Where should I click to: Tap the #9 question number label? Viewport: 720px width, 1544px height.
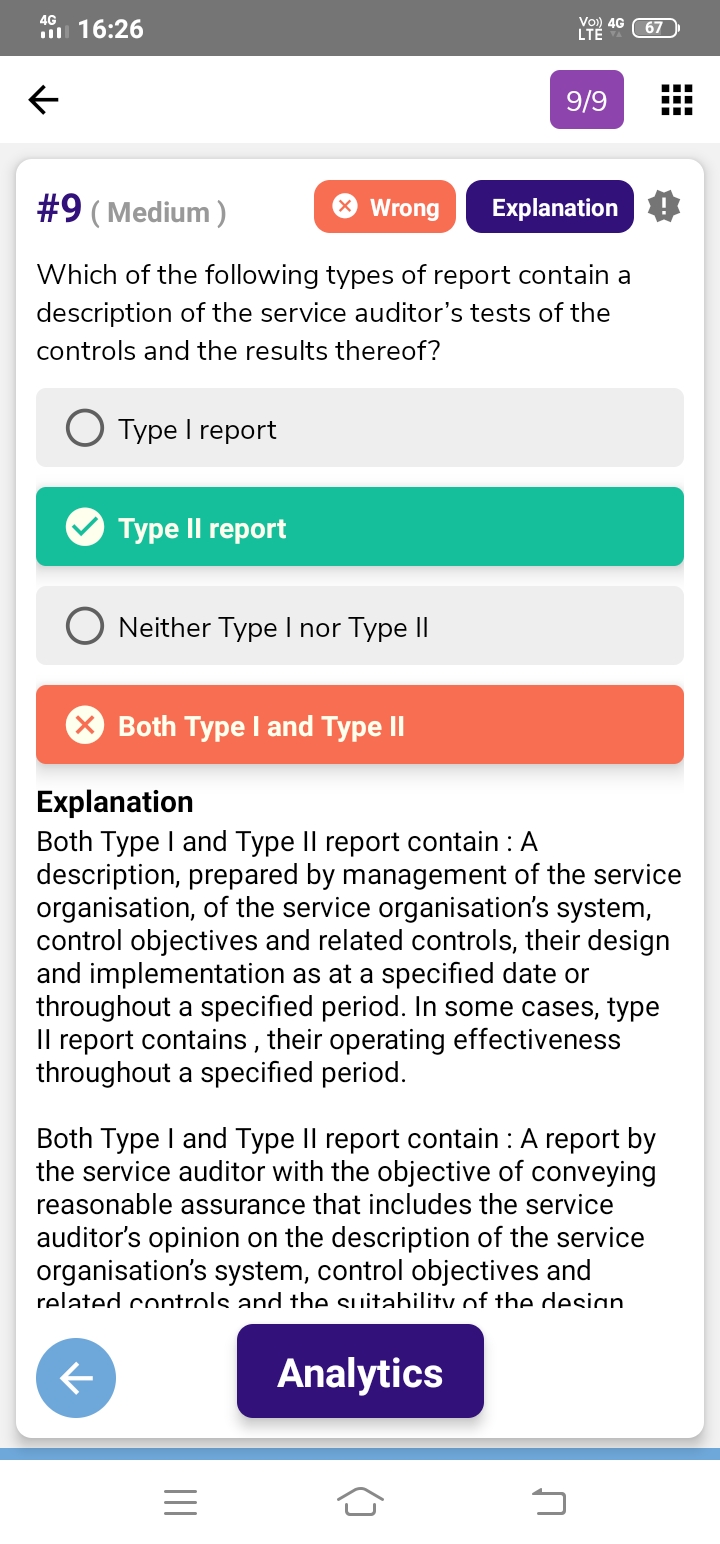(59, 209)
